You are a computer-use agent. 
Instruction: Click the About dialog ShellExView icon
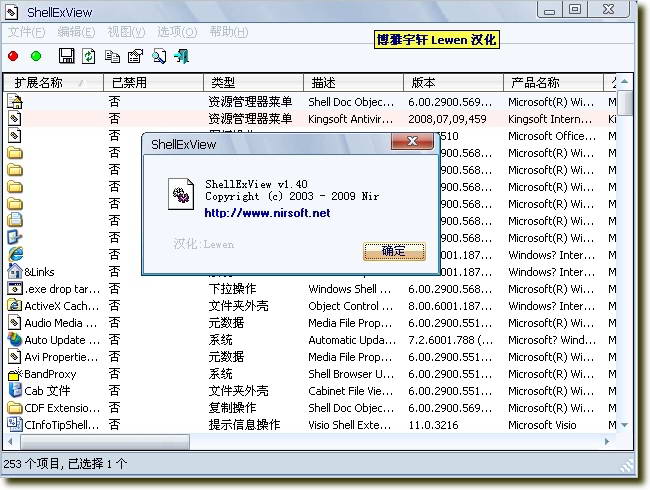pyautogui.click(x=181, y=194)
